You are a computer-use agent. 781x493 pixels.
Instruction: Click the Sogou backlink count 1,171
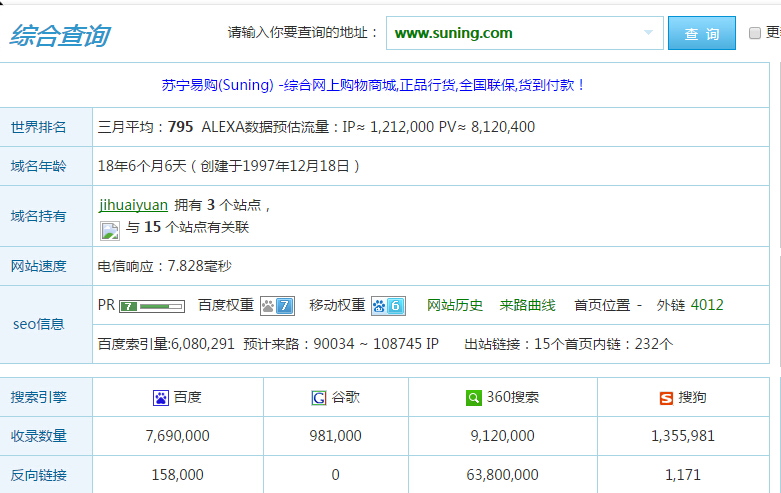point(683,475)
